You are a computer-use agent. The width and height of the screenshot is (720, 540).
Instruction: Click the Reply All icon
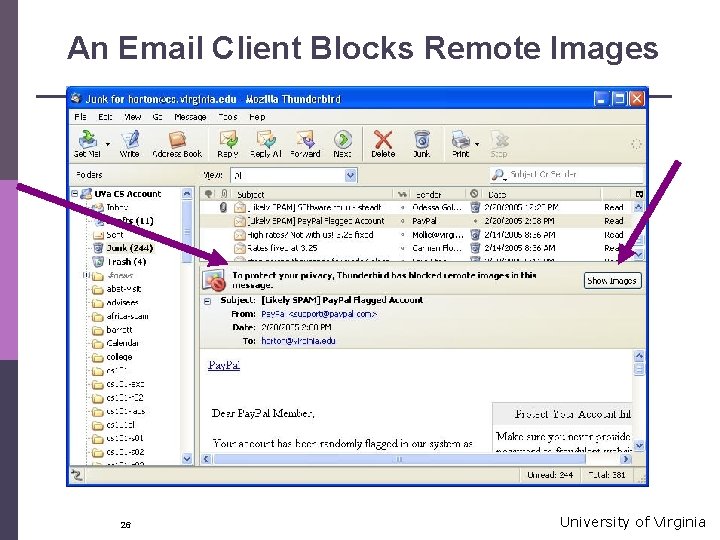(x=266, y=143)
